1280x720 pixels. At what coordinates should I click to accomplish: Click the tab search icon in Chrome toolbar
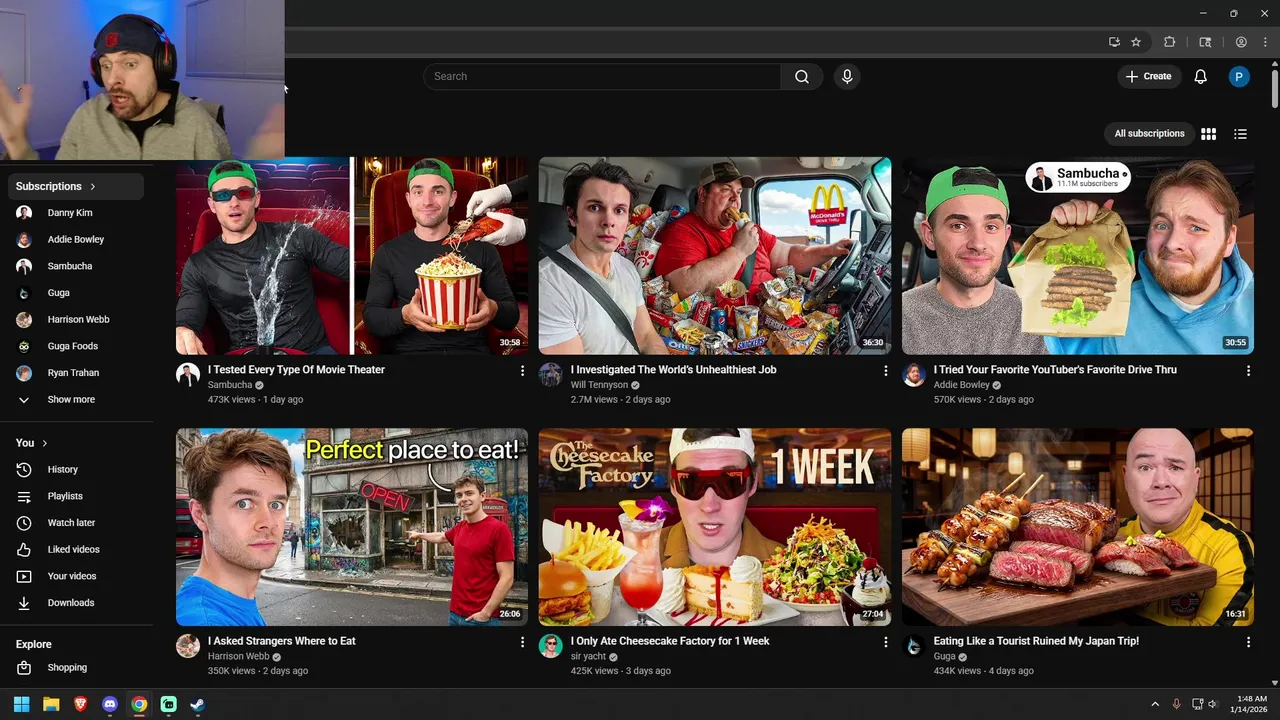click(1205, 42)
